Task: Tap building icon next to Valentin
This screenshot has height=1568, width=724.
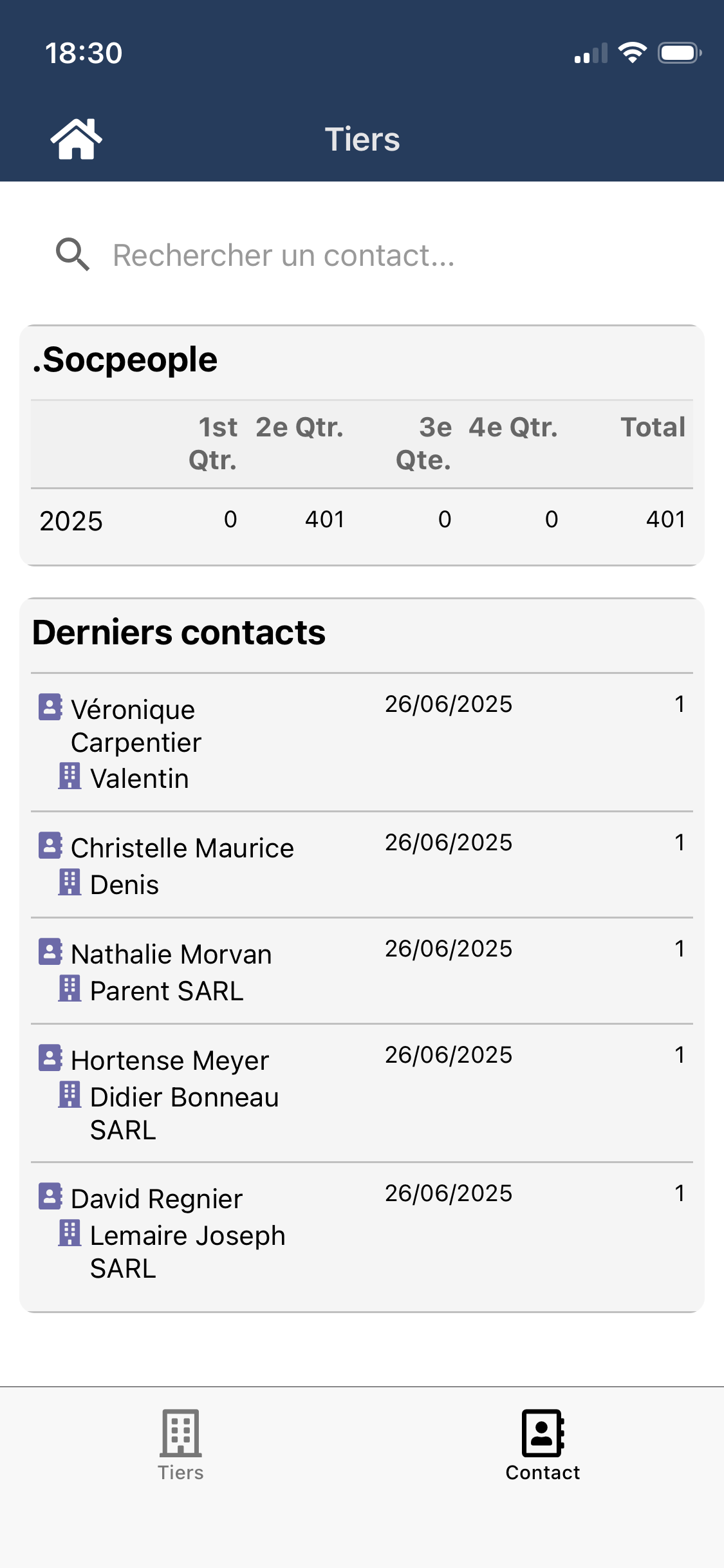Action: coord(70,776)
